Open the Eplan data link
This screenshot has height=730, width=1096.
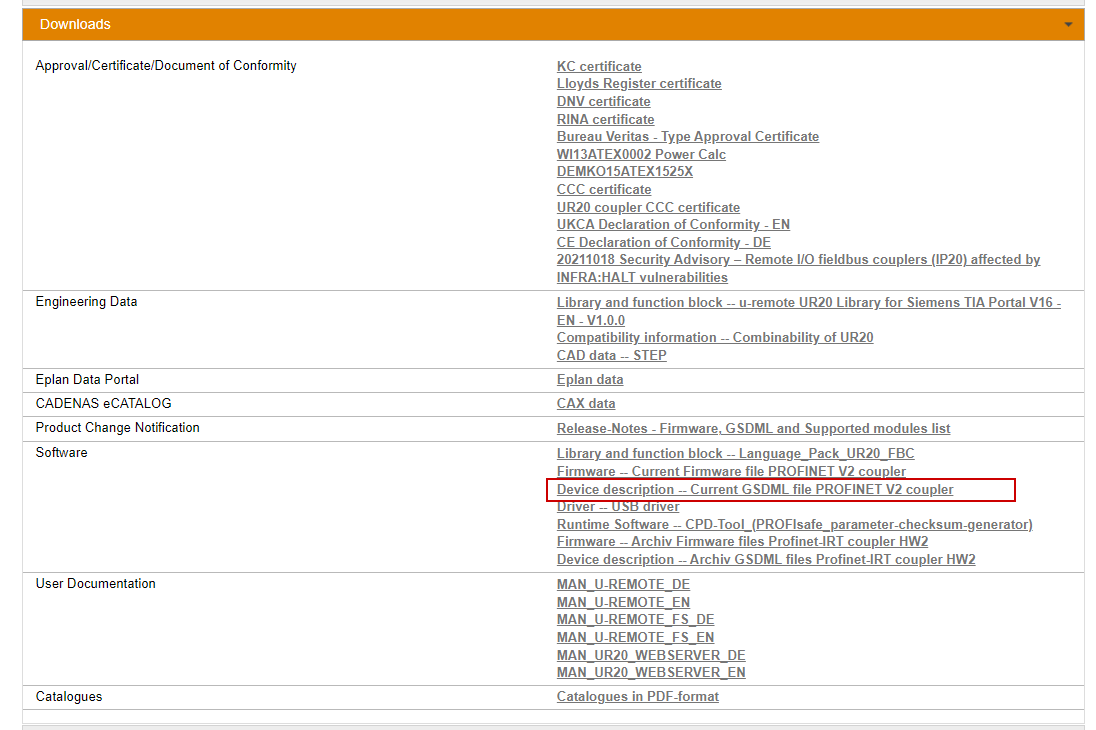coord(590,380)
